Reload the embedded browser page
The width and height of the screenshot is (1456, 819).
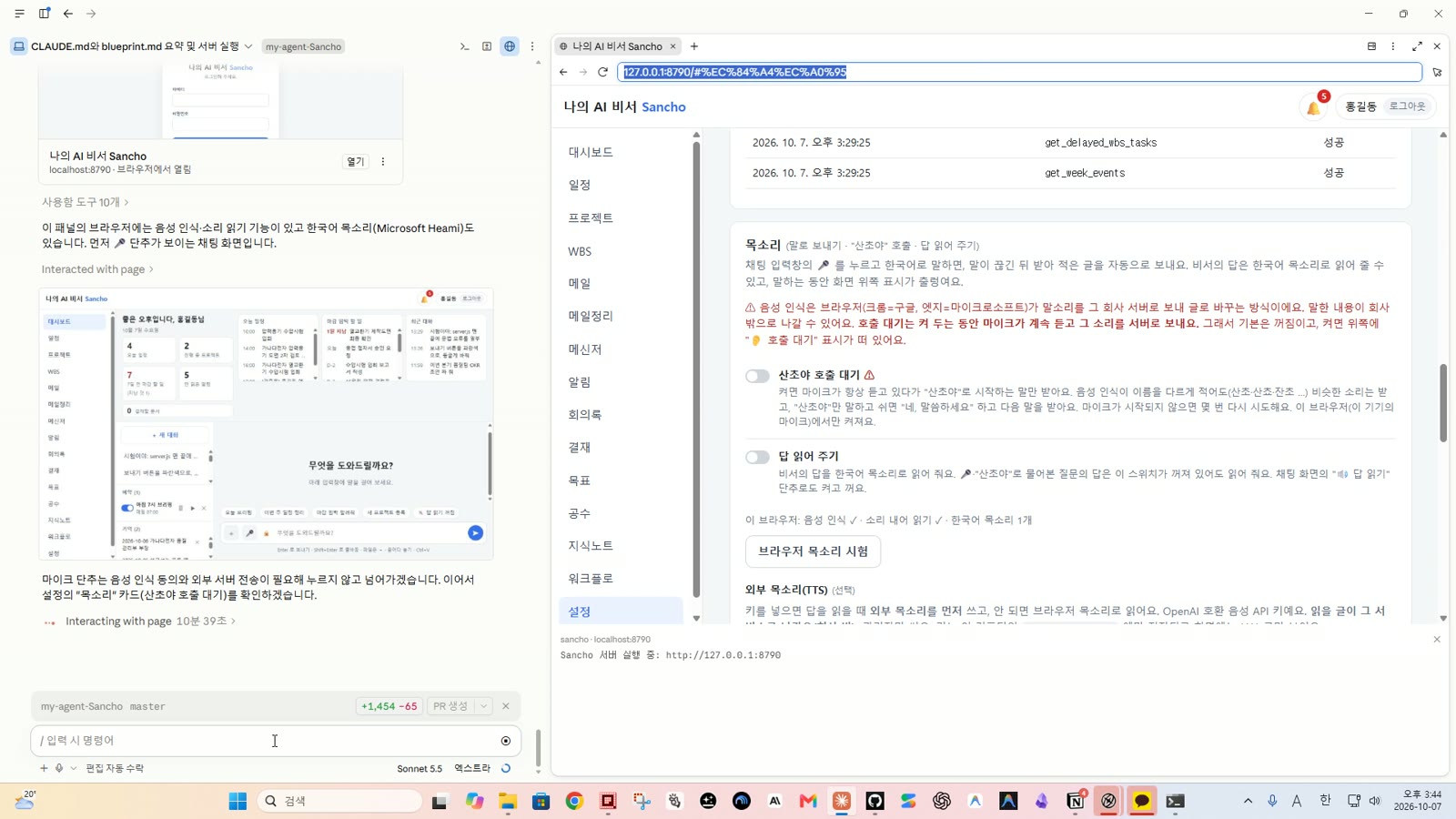[602, 72]
